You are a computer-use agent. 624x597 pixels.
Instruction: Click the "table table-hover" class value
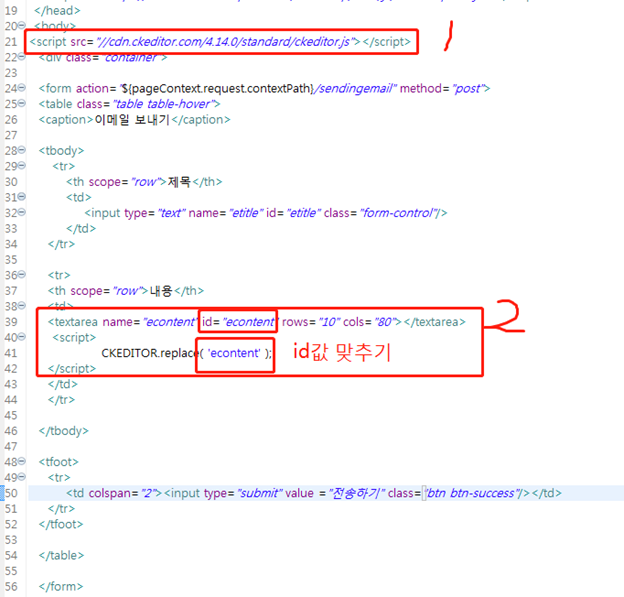[x=163, y=104]
